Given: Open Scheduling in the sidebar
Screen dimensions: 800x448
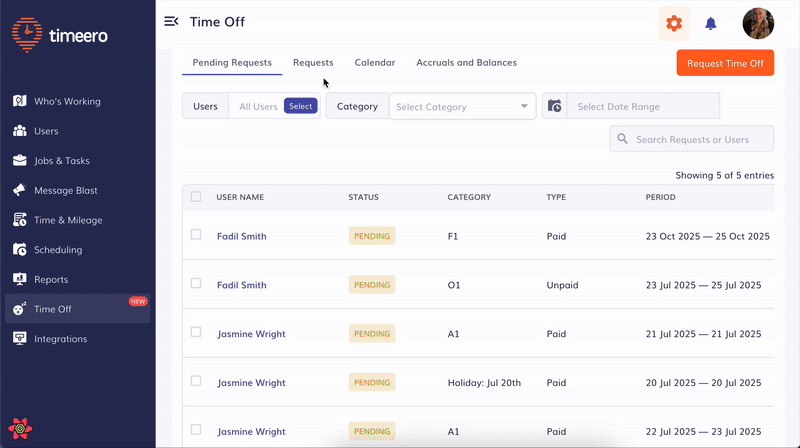Looking at the screenshot, I should (58, 249).
